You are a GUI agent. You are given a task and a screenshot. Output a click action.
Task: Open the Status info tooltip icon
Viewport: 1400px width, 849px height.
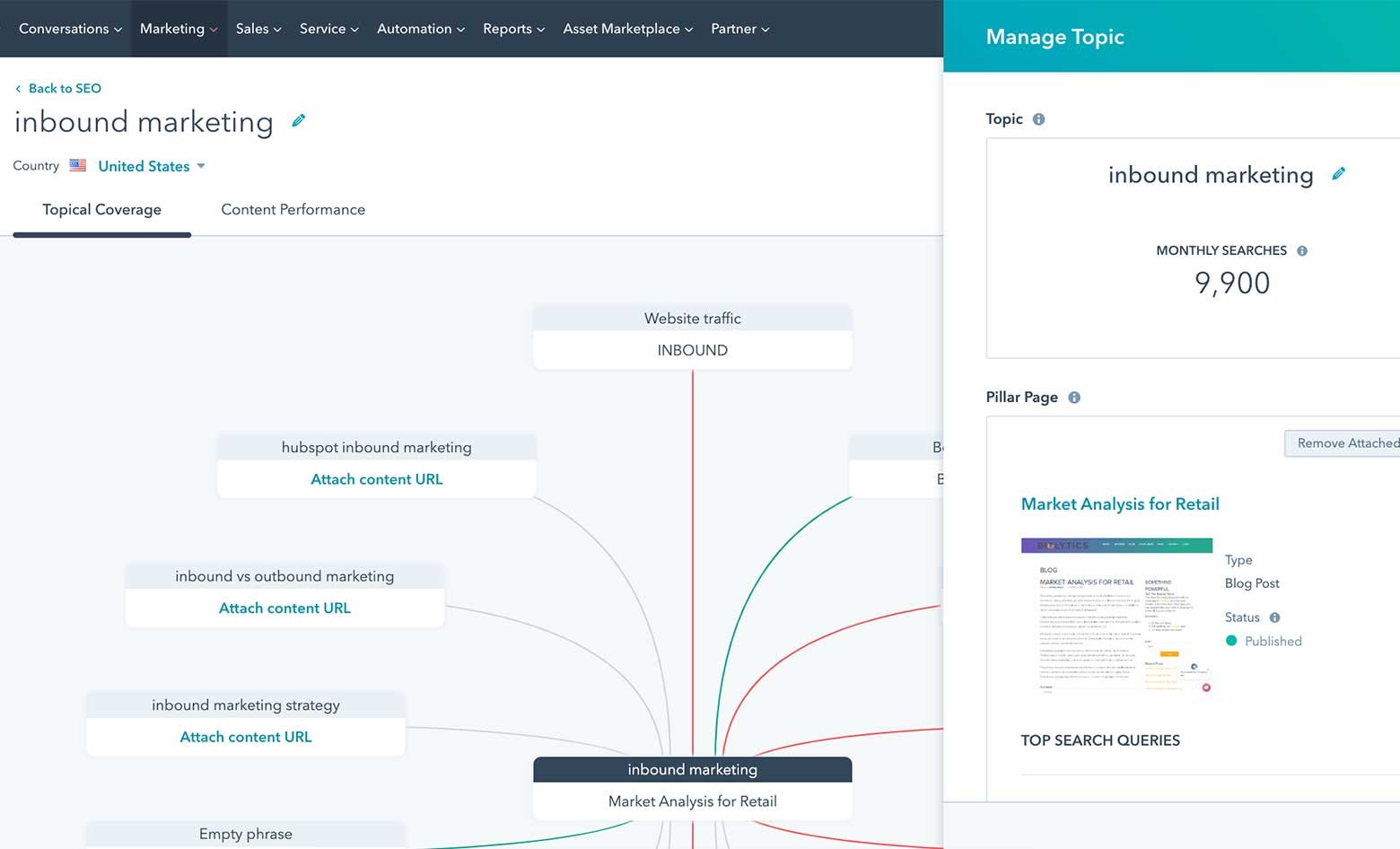(x=1274, y=617)
